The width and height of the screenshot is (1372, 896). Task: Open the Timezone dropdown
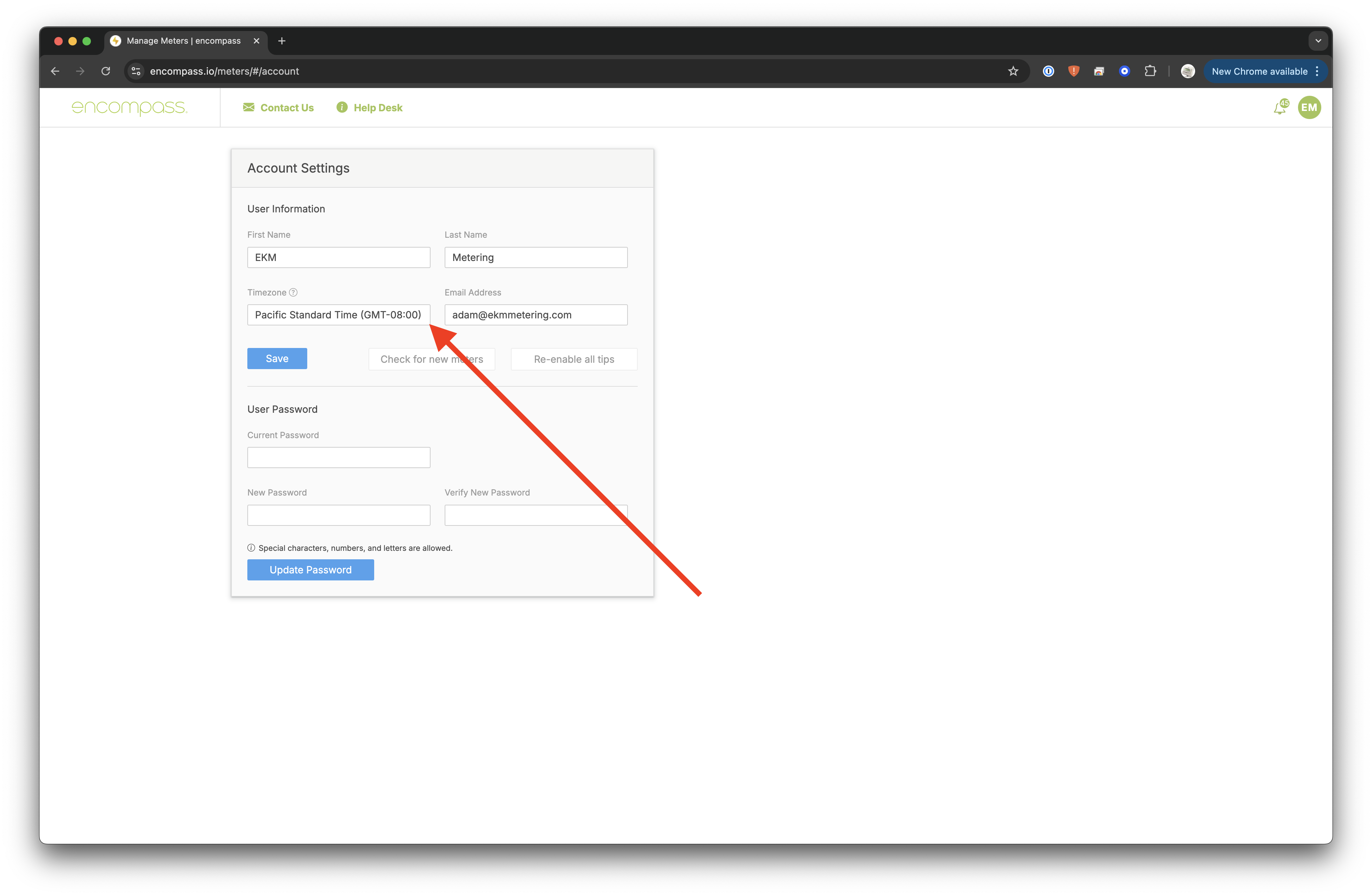tap(338, 315)
